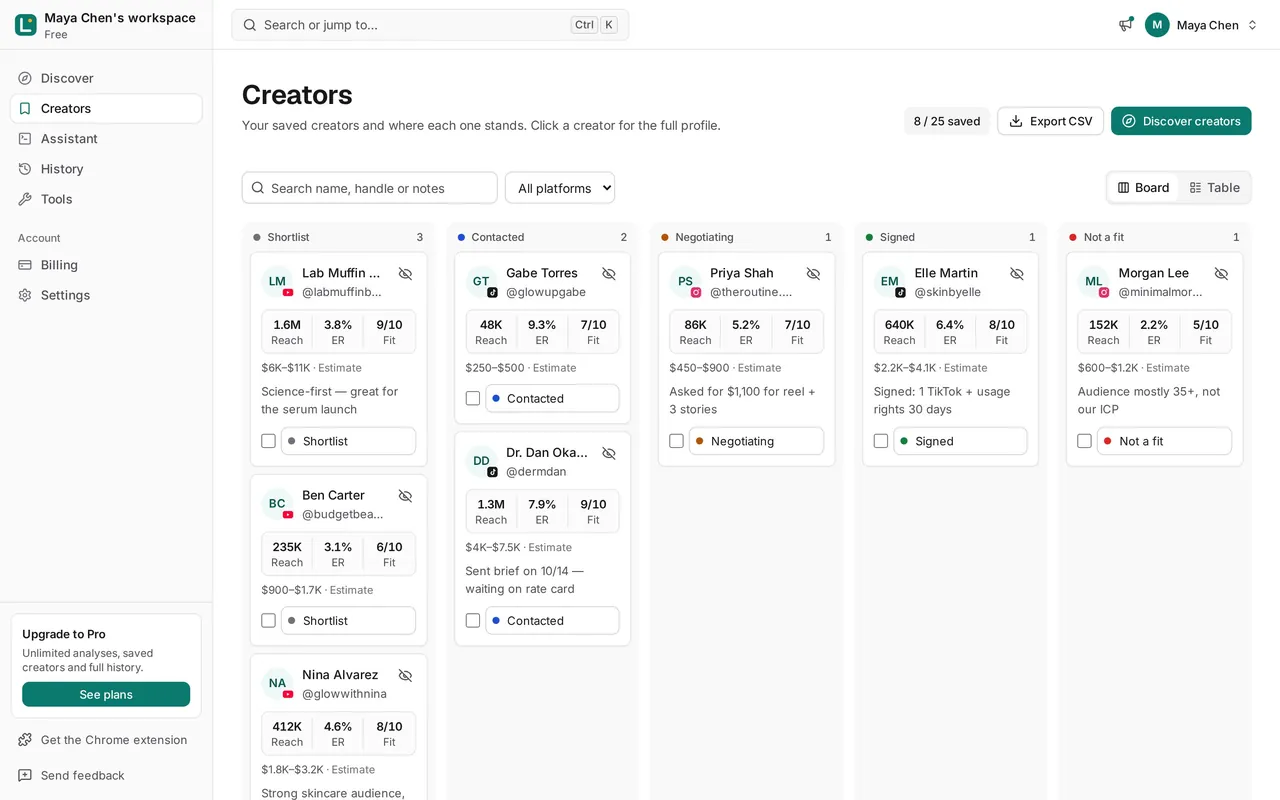Open Ben Carter's Shortlist status dropdown
The width and height of the screenshot is (1280, 800).
348,620
